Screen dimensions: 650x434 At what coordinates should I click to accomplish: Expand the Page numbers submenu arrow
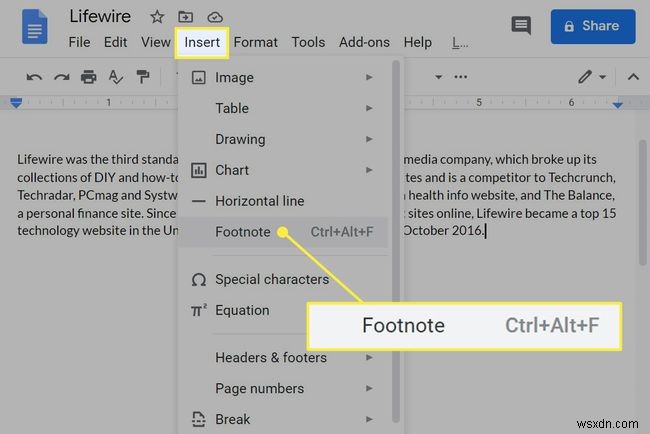coord(369,388)
